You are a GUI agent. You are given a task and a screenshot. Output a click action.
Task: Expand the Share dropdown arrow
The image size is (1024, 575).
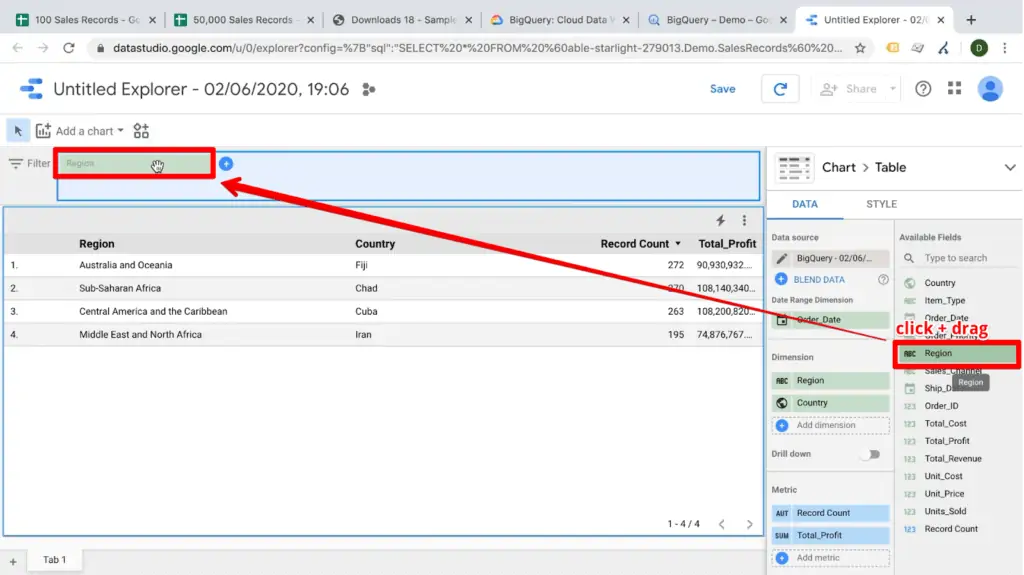892,89
